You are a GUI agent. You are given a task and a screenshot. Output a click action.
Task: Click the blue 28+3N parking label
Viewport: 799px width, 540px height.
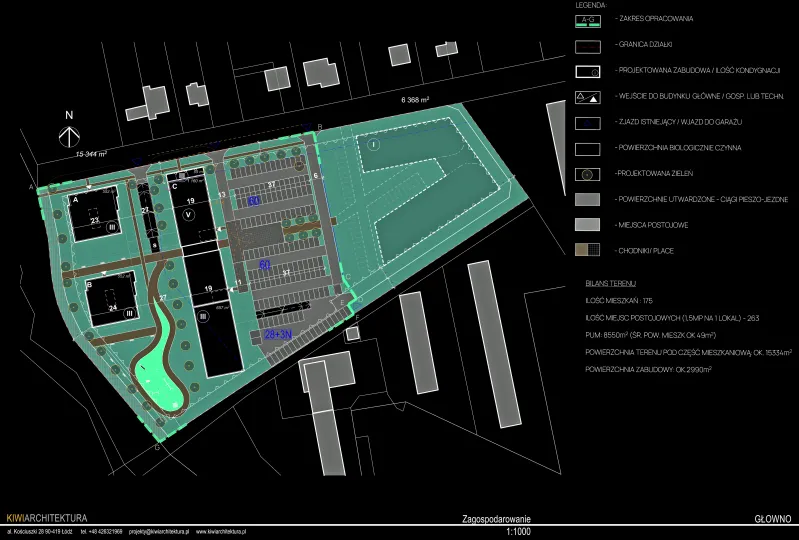click(x=277, y=333)
